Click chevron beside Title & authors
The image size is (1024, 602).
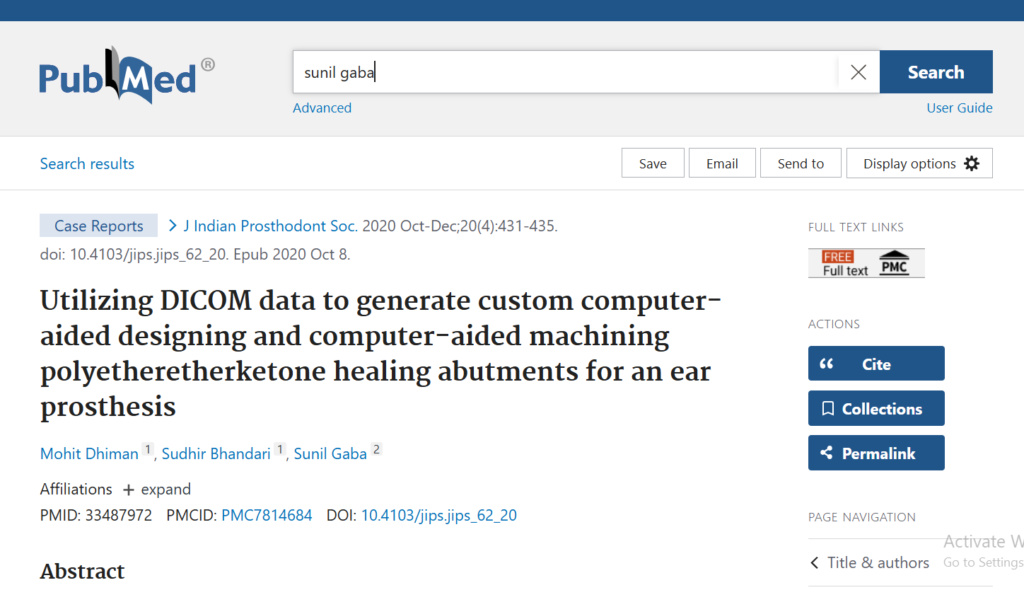pos(815,563)
